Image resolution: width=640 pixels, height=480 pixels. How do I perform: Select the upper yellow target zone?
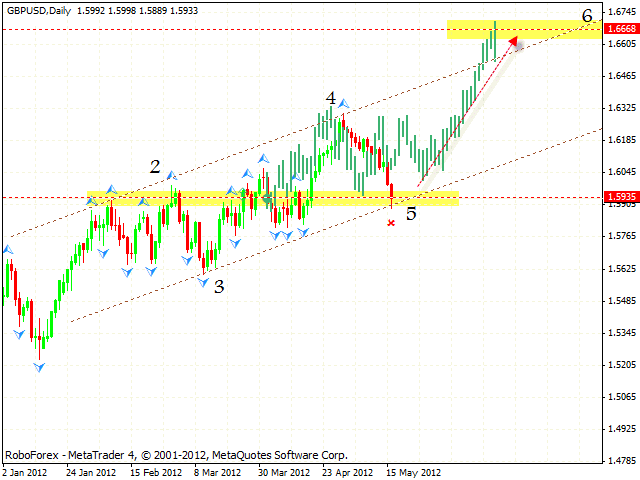click(523, 30)
